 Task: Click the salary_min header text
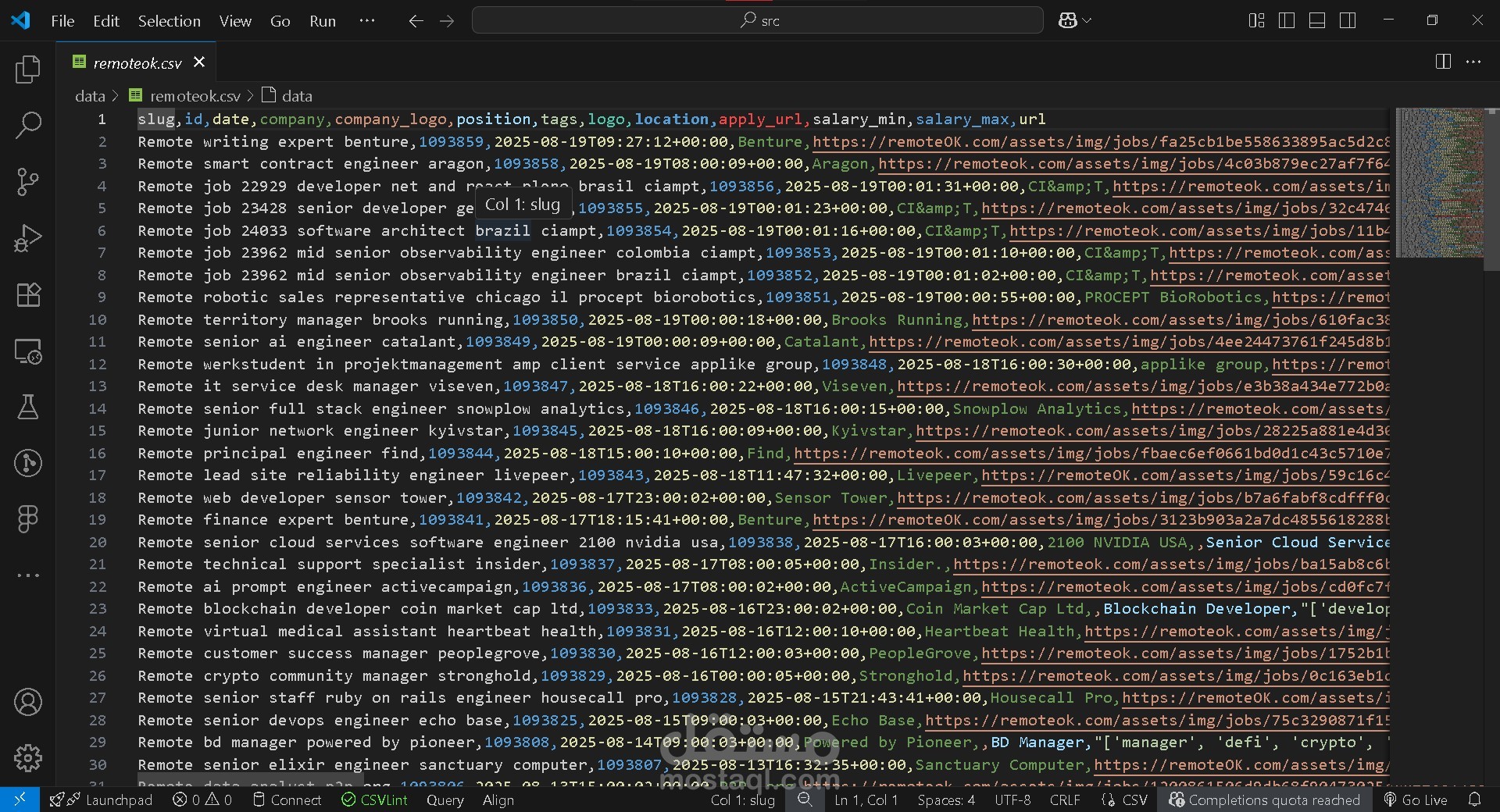coord(859,119)
